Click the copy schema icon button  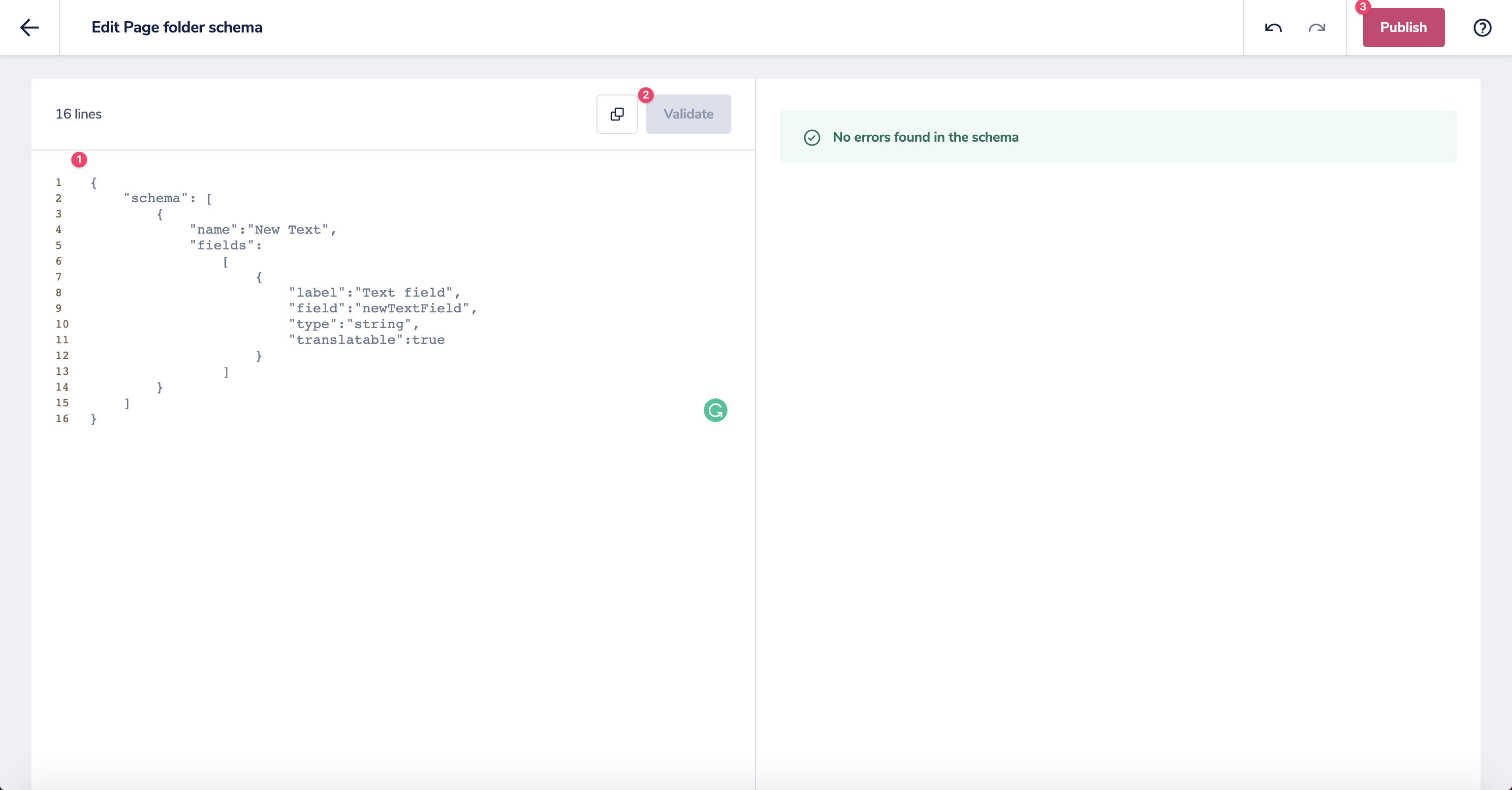pos(617,114)
